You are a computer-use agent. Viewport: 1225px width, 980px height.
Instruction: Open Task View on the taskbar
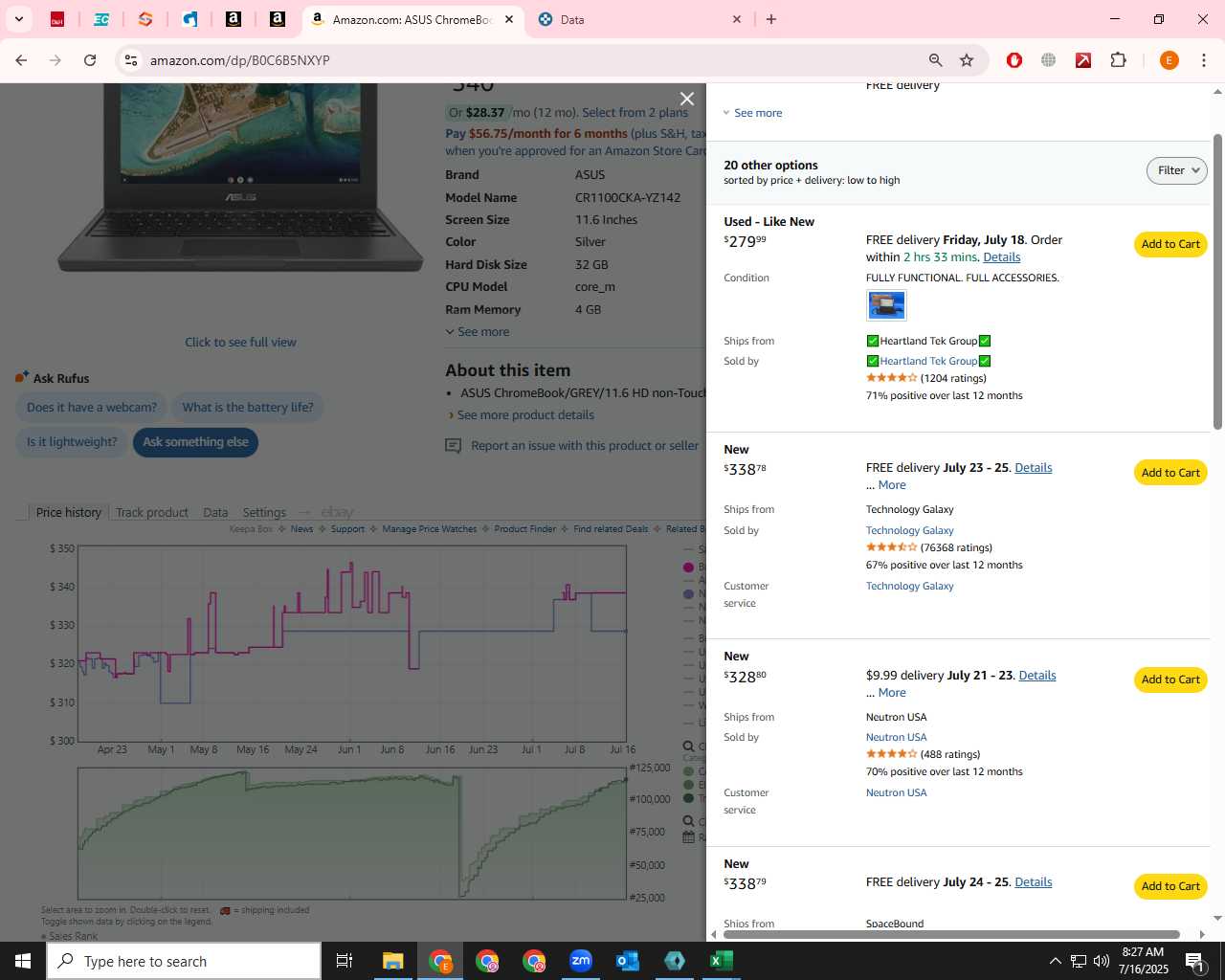[345, 961]
